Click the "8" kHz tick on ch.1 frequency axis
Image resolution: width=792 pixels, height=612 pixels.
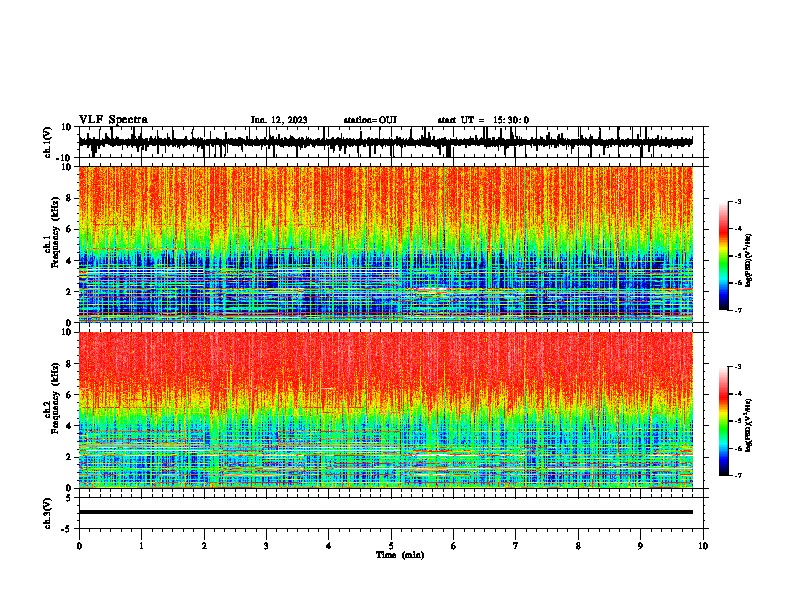[x=69, y=198]
